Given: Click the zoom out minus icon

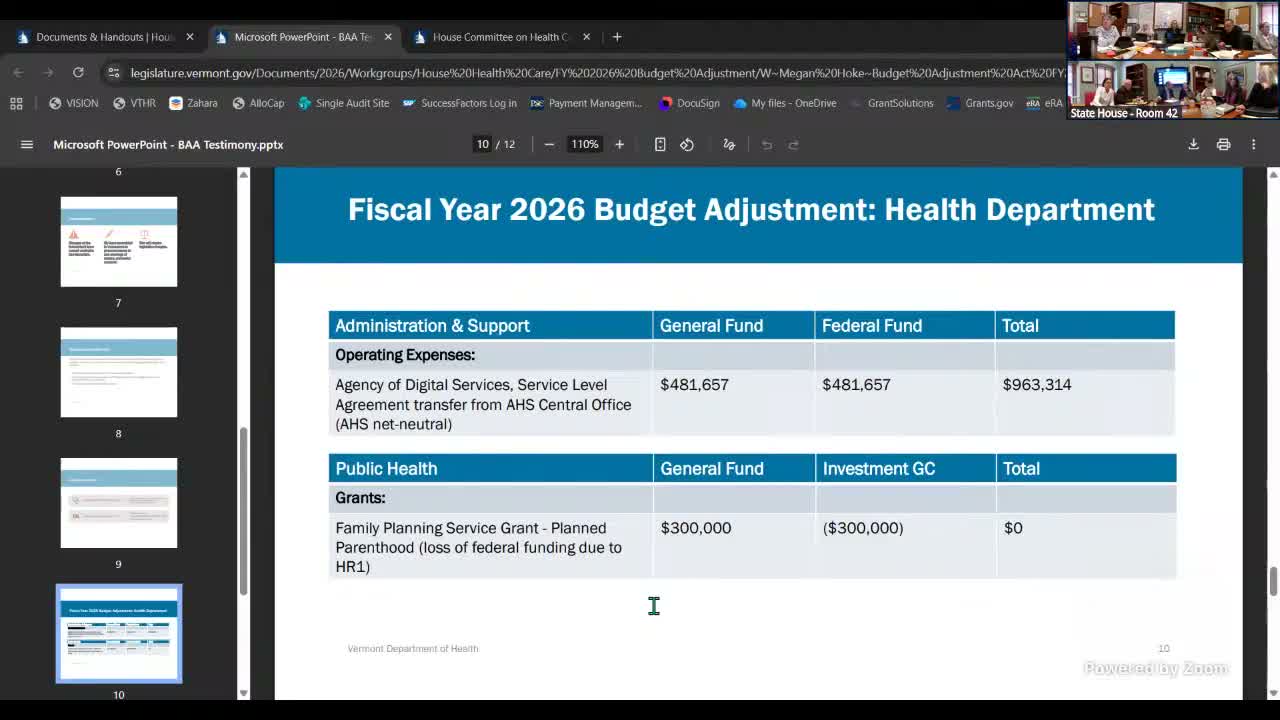Looking at the screenshot, I should 549,144.
